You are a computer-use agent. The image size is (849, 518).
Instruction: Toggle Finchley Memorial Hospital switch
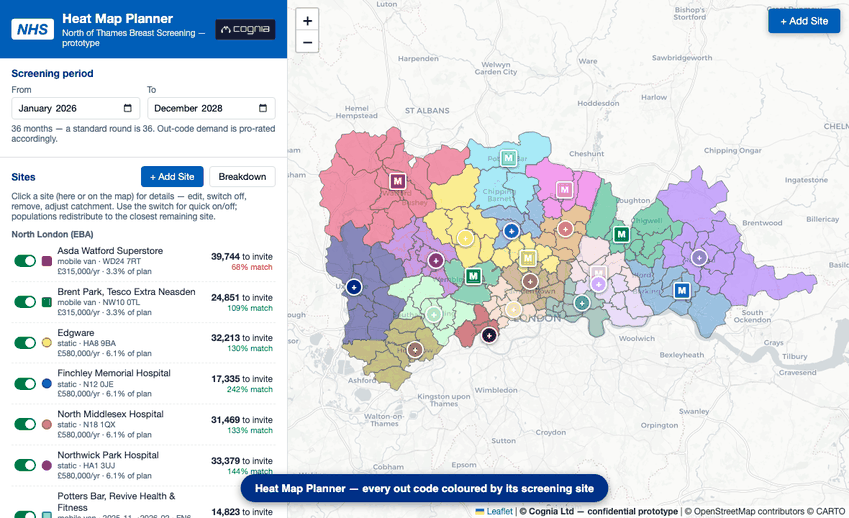click(x=25, y=384)
